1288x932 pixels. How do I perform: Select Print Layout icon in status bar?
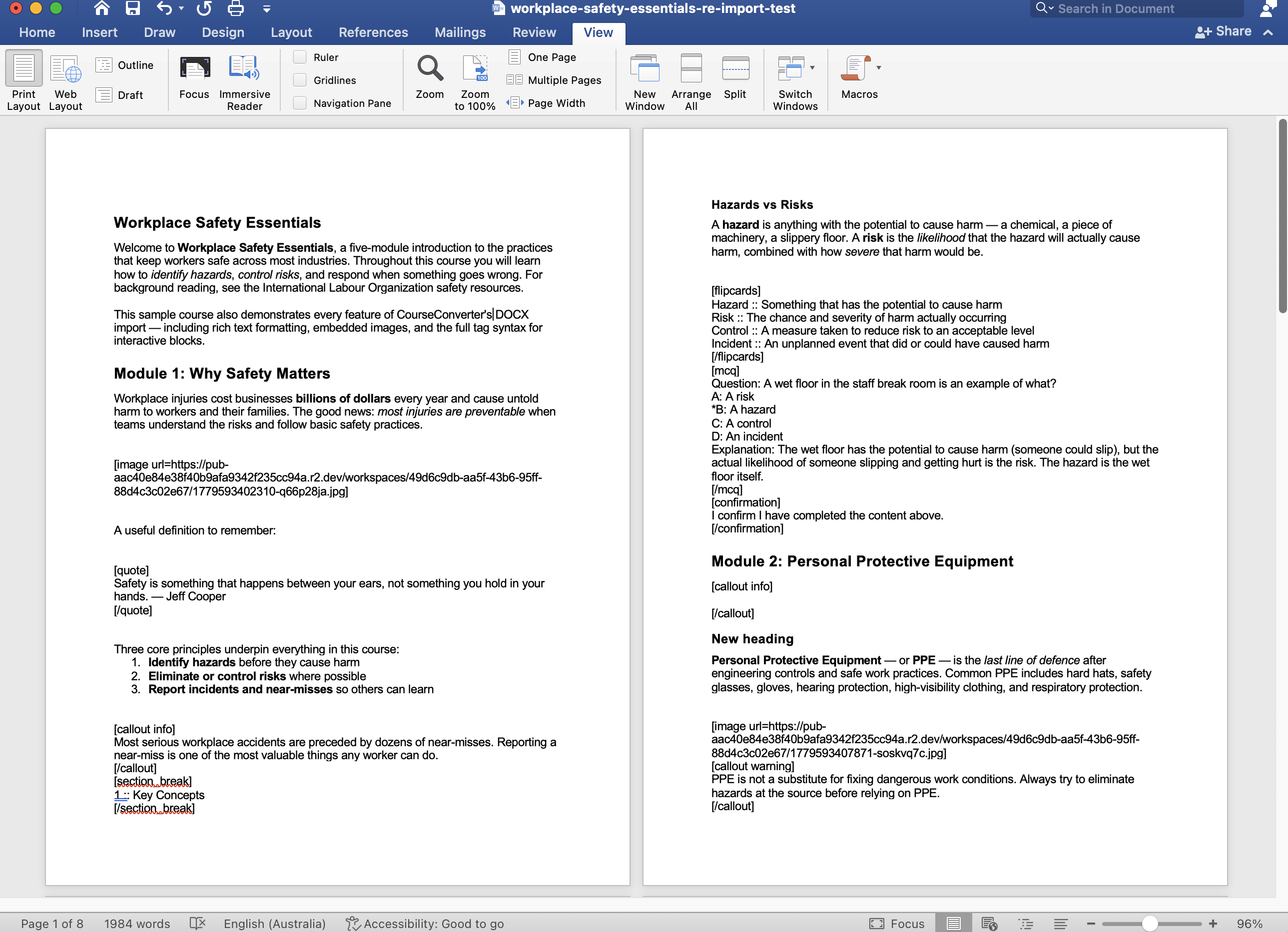[953, 924]
